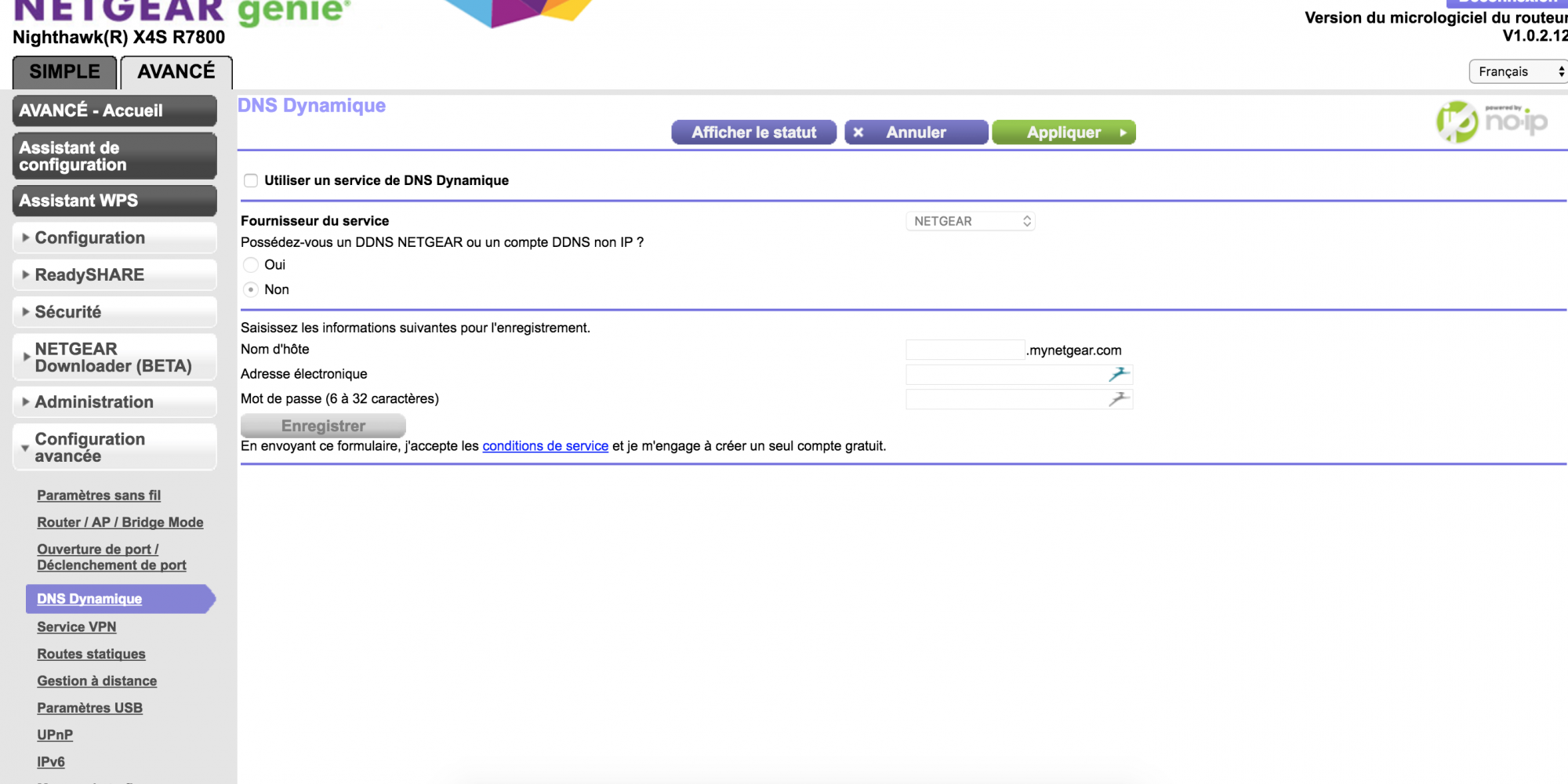The width and height of the screenshot is (1568, 784).
Task: Open Gestion à distance link
Action: click(x=97, y=681)
